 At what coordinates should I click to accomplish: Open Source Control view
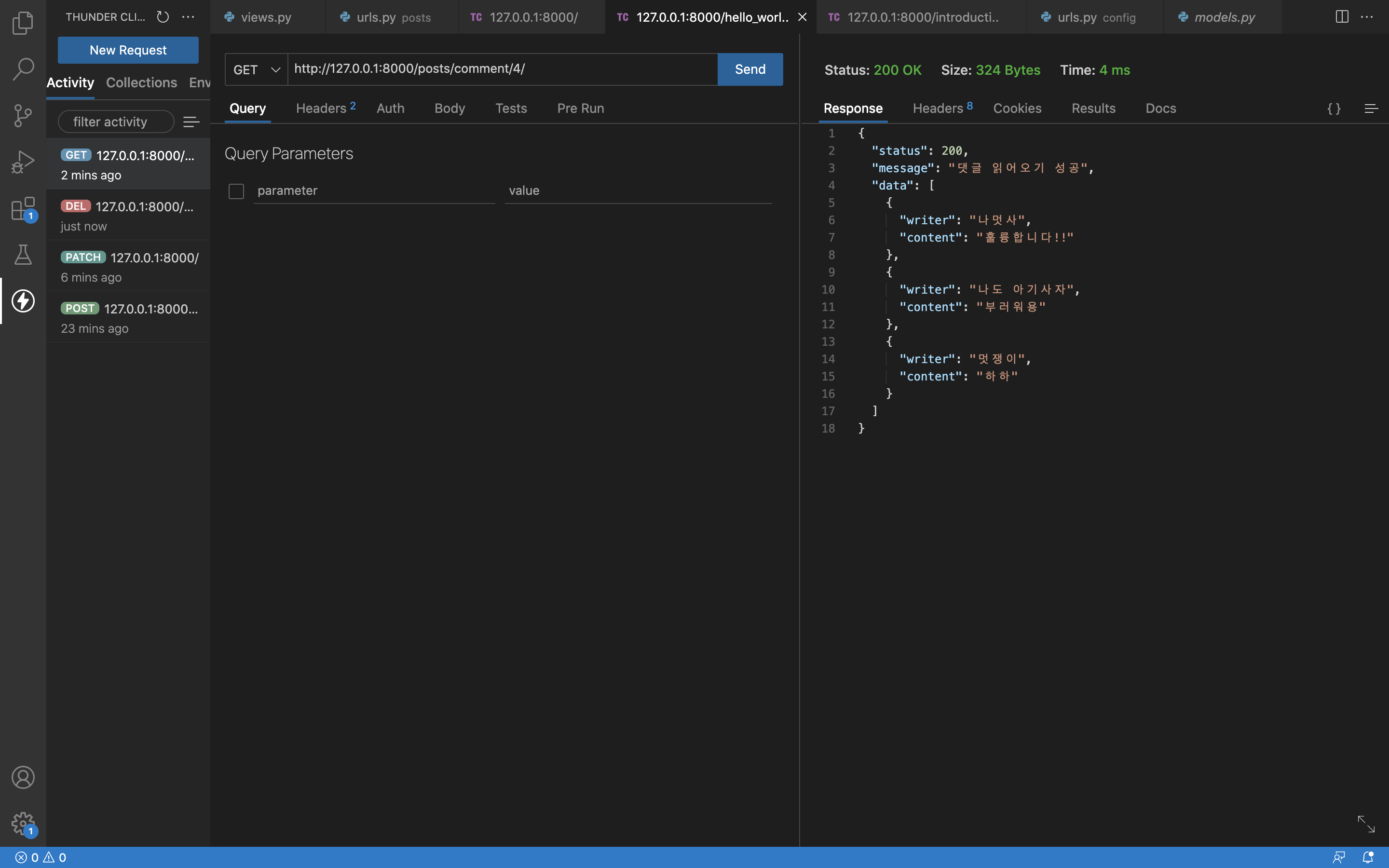tap(23, 115)
